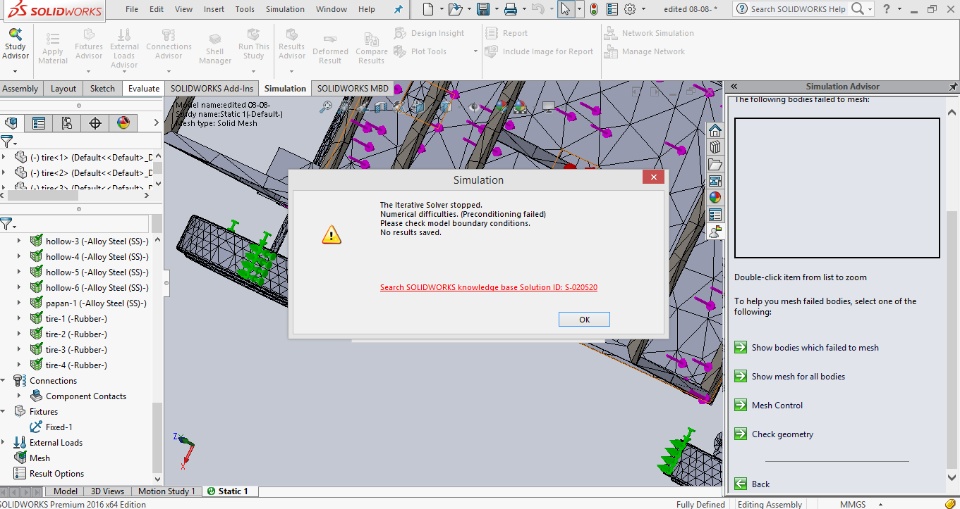Switch to the Model tab at bottom

[65, 491]
